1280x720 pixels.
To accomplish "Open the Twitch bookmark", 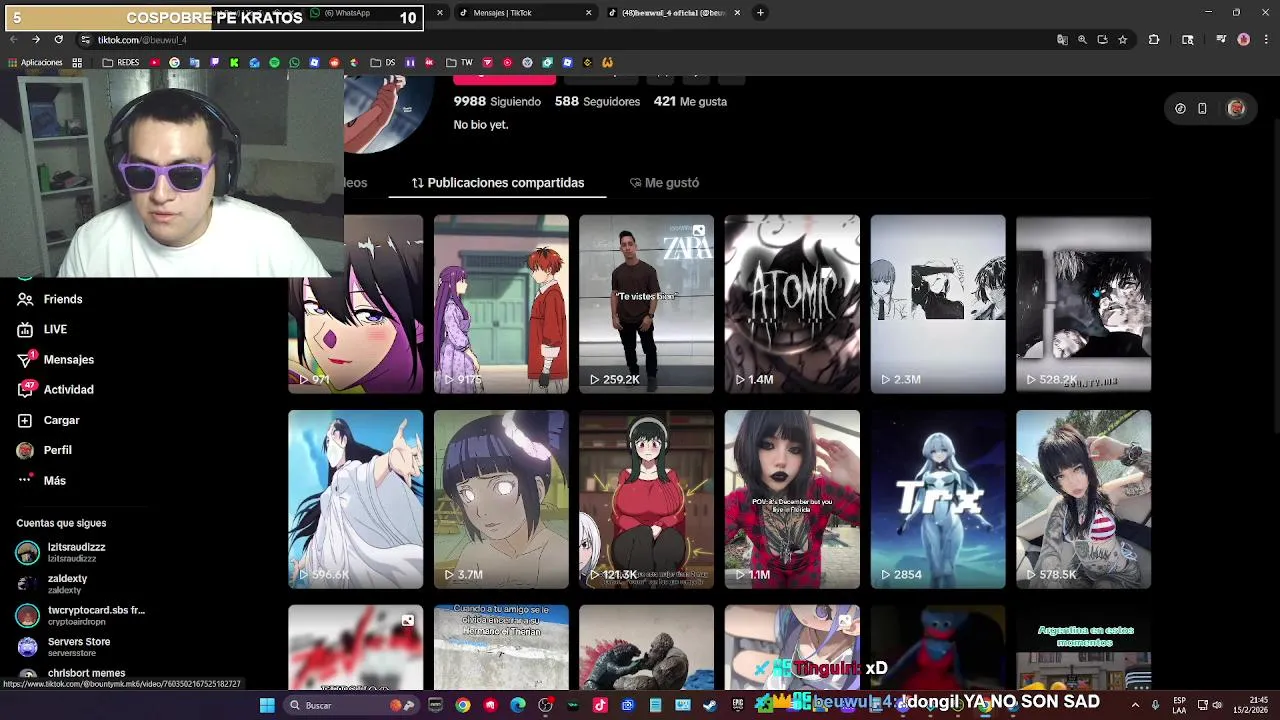I will coord(214,62).
